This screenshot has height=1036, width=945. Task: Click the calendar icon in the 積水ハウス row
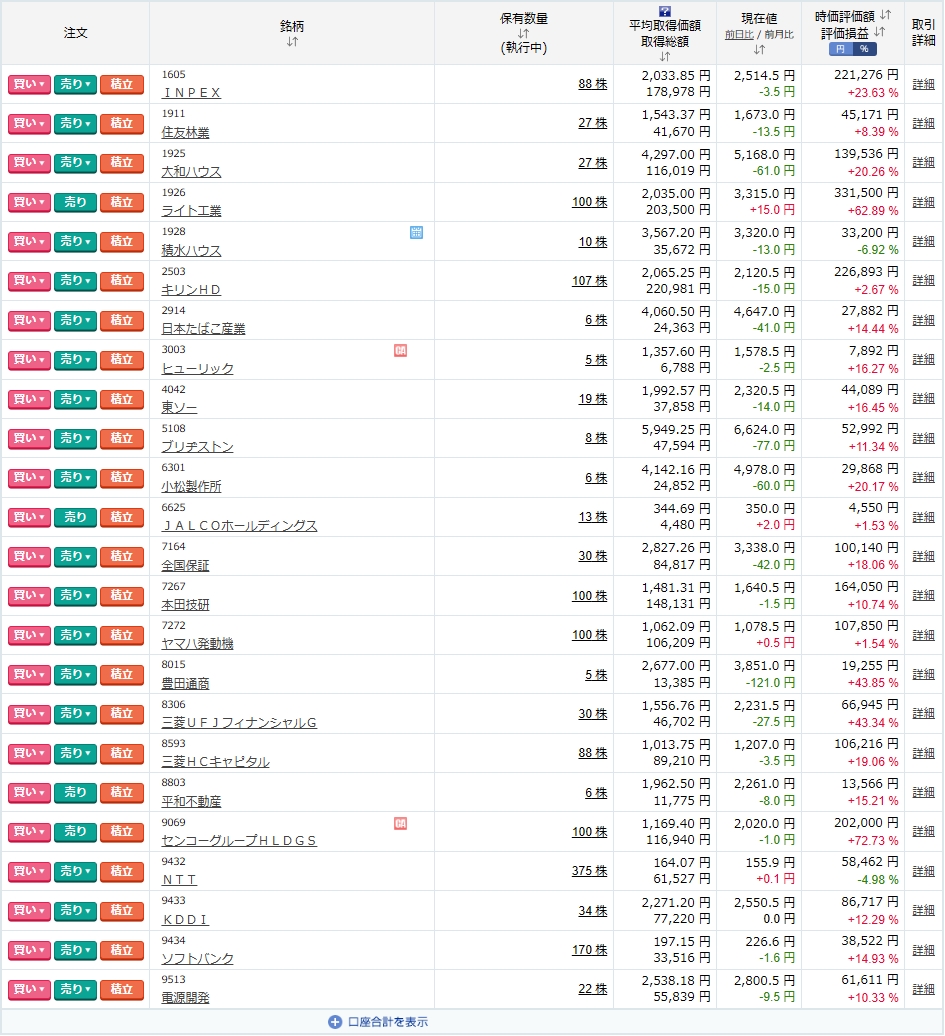click(x=416, y=233)
